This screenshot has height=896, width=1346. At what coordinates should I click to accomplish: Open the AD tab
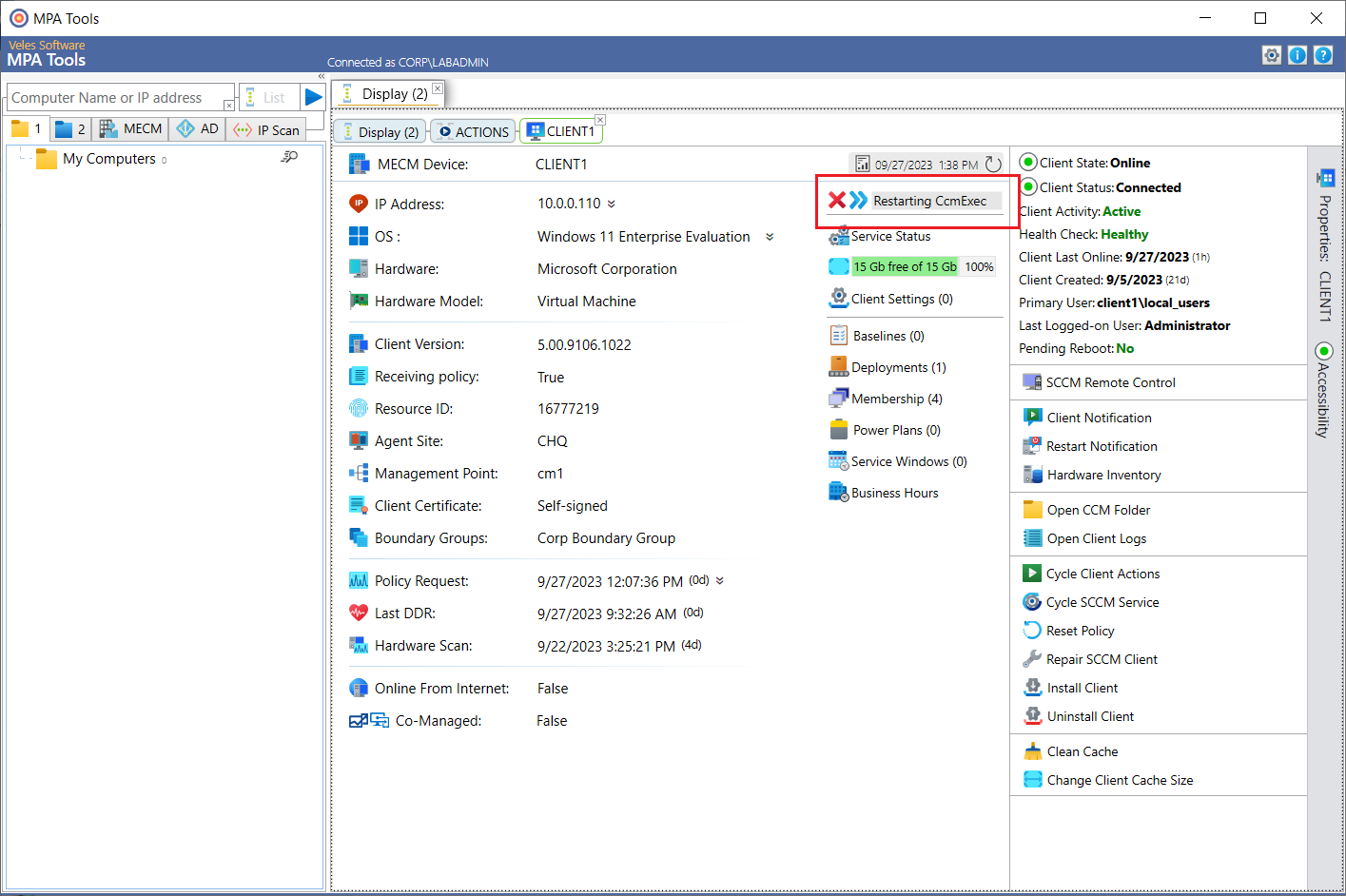198,128
